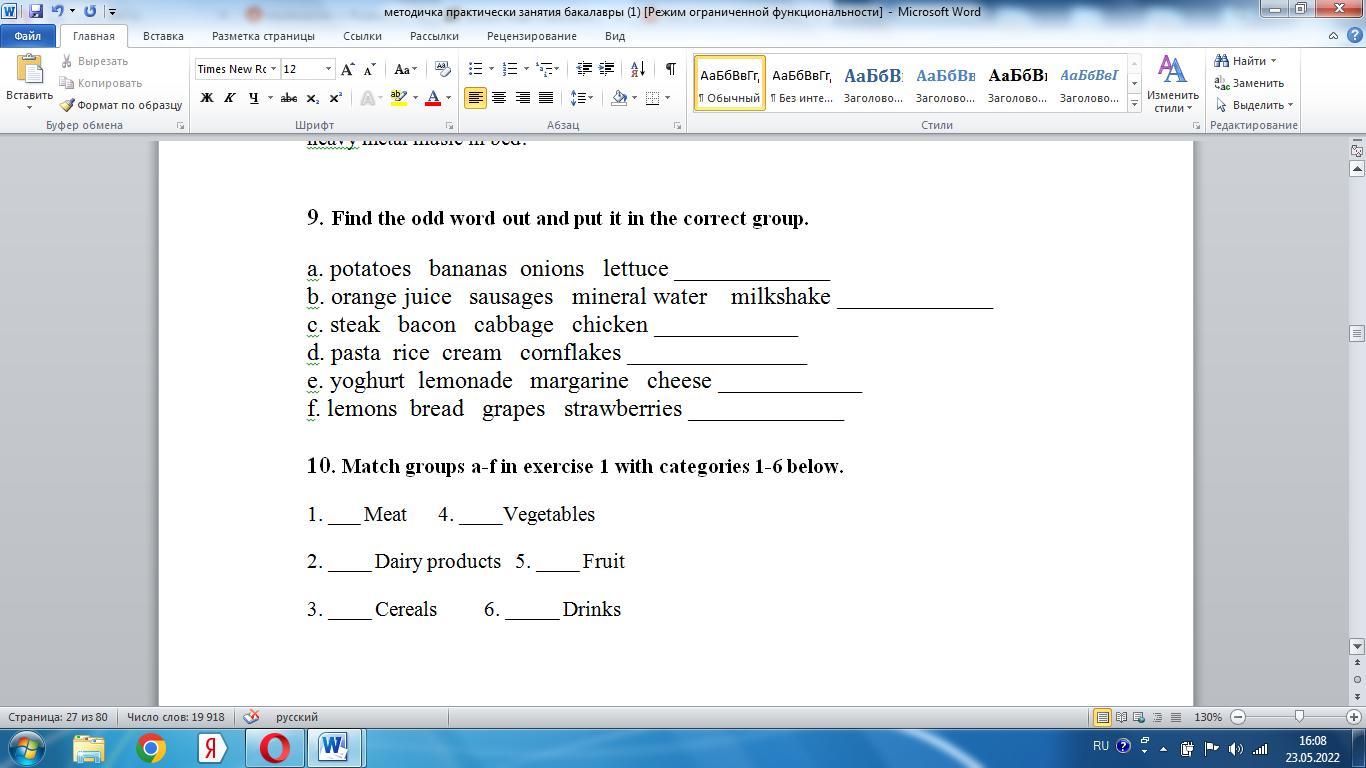Copy formatting with Формат по образцу
The width and height of the screenshot is (1366, 768).
[x=121, y=105]
